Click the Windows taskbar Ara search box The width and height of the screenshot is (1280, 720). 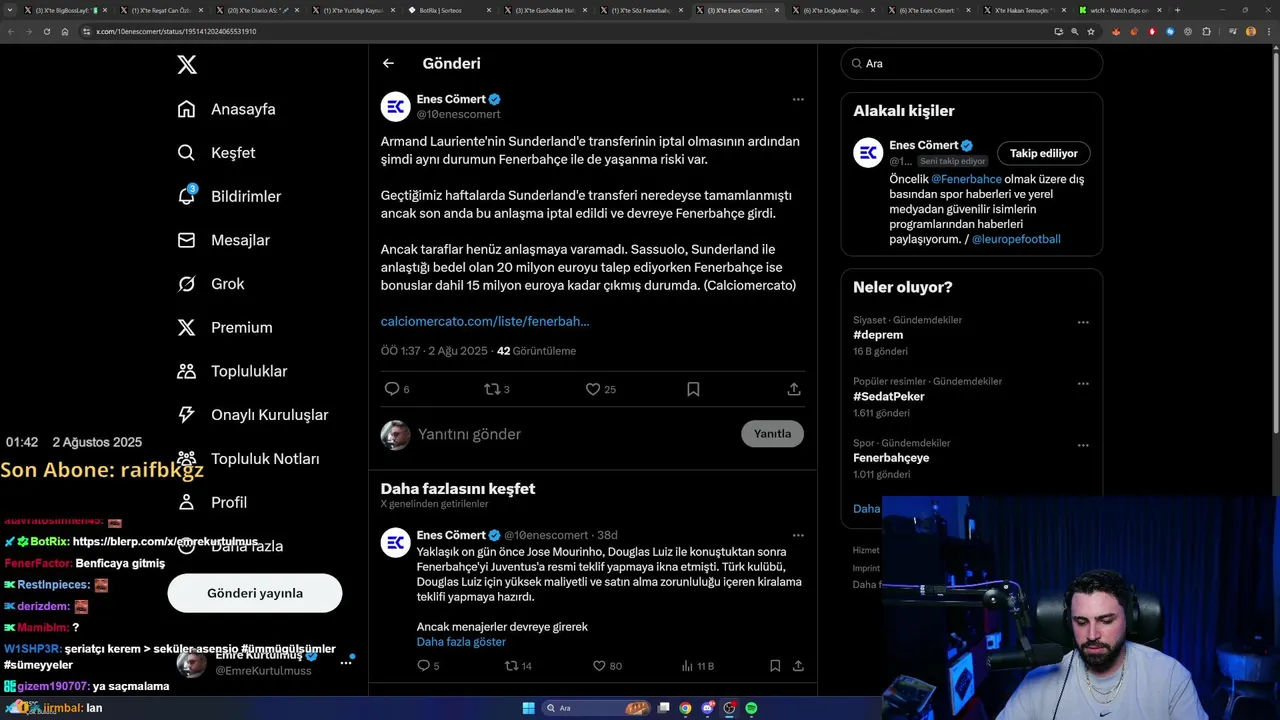[x=596, y=708]
